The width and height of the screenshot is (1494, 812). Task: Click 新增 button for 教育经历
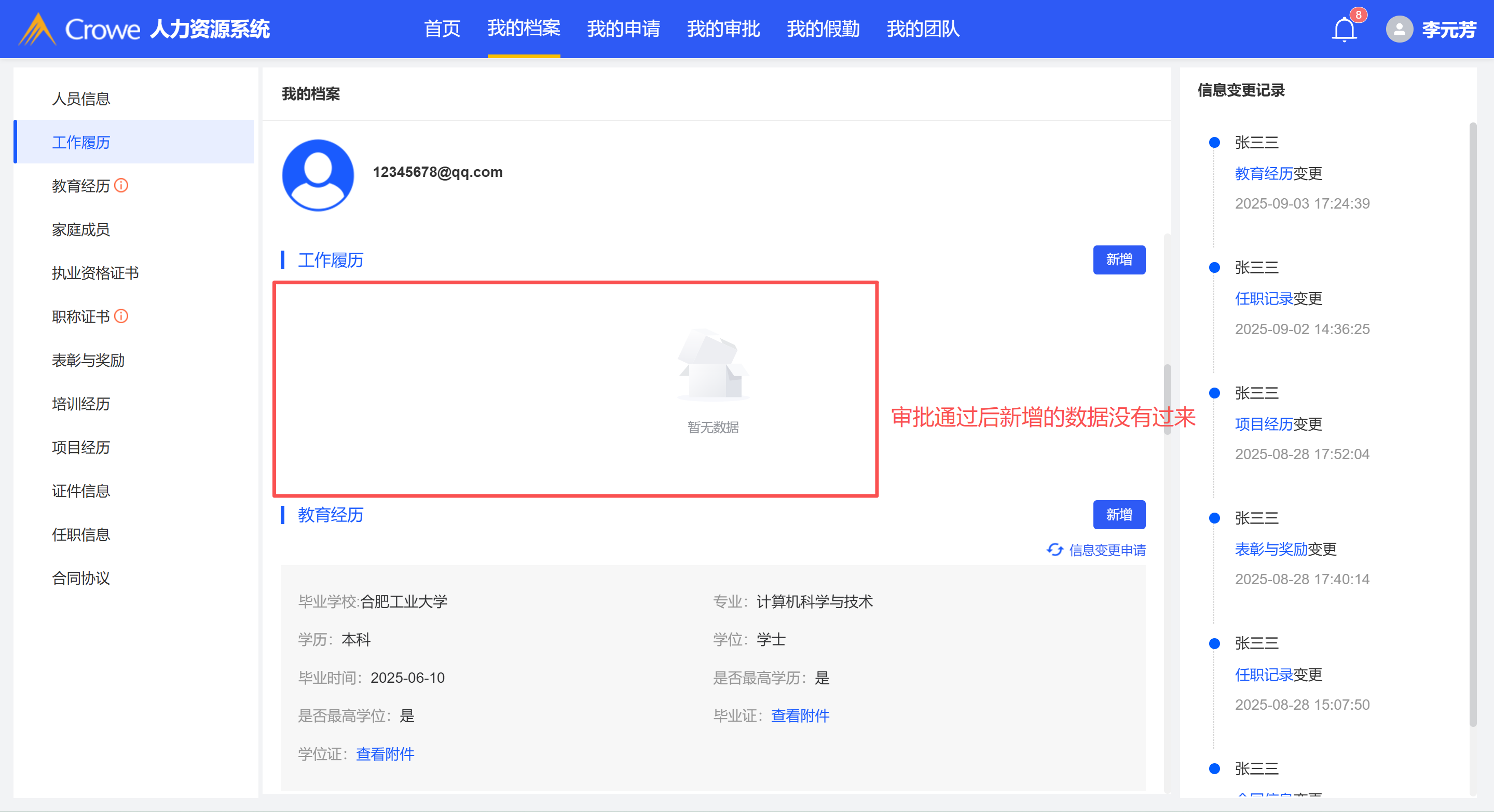coord(1119,515)
